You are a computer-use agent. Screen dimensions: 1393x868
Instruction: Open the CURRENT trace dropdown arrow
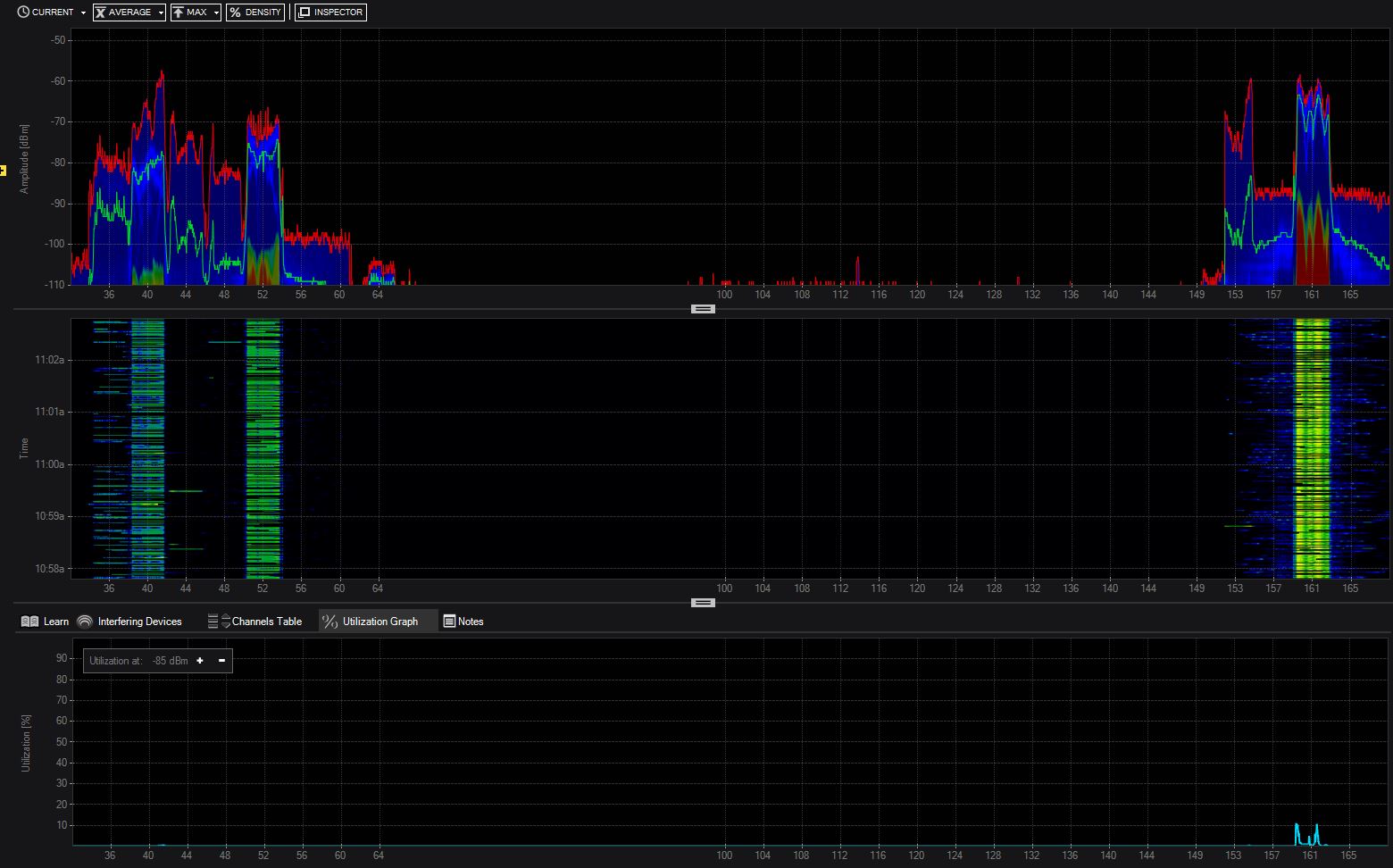pyautogui.click(x=83, y=13)
